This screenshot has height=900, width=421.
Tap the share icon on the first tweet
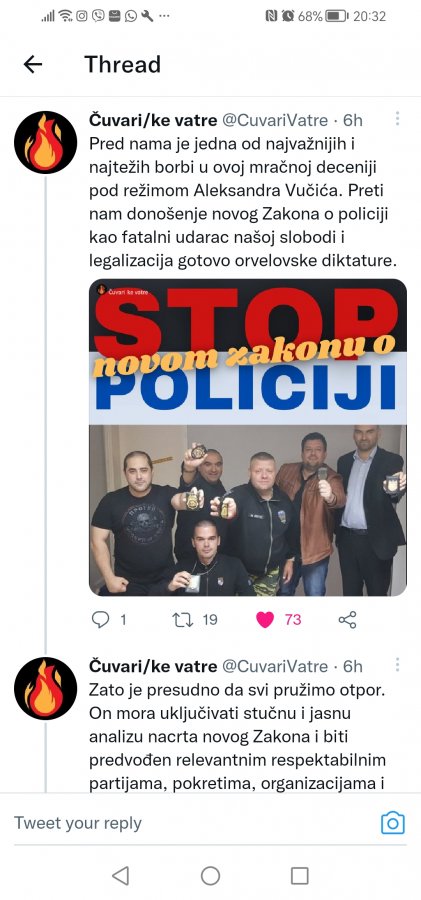click(x=347, y=620)
